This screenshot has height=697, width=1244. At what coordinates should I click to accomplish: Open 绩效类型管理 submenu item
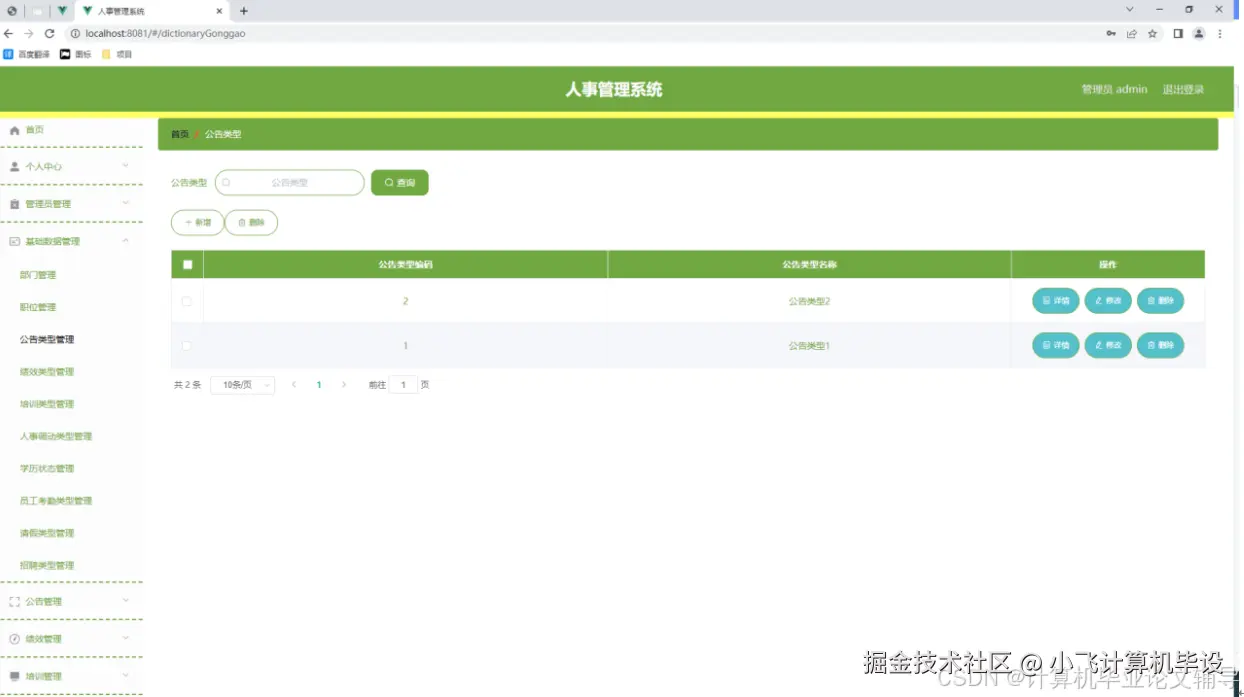point(47,372)
